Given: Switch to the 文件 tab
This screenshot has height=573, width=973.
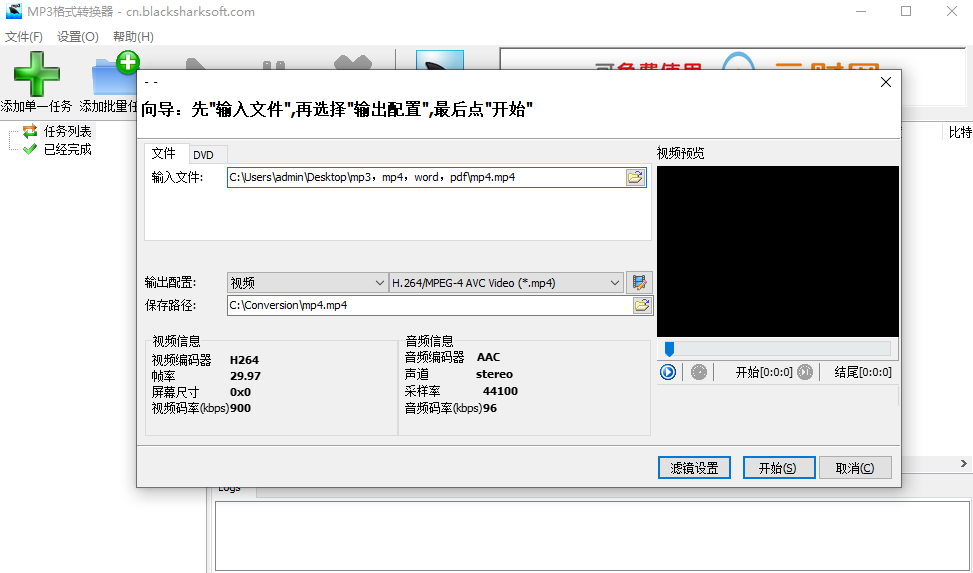Looking at the screenshot, I should coord(164,153).
